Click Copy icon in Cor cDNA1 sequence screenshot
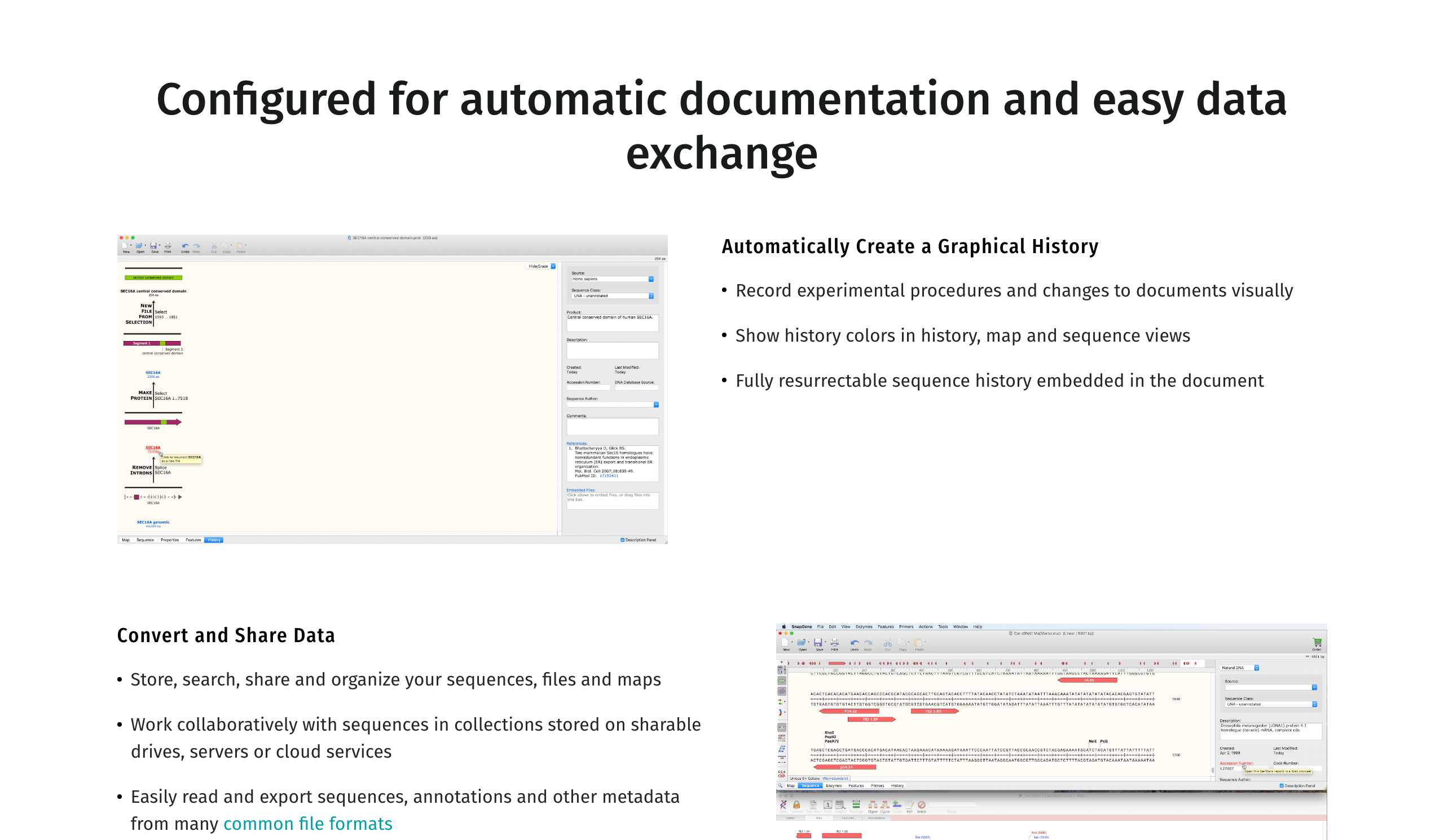This screenshot has height=840, width=1444. pos(902,643)
